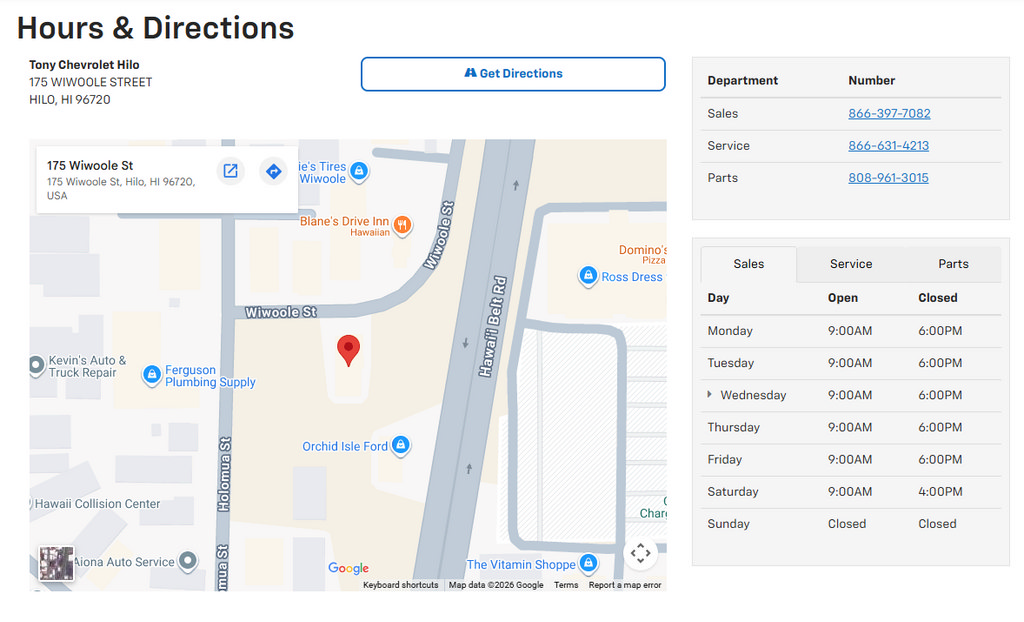The height and width of the screenshot is (622, 1024).
Task: Open Keyboard shortcuts on map
Action: 400,585
